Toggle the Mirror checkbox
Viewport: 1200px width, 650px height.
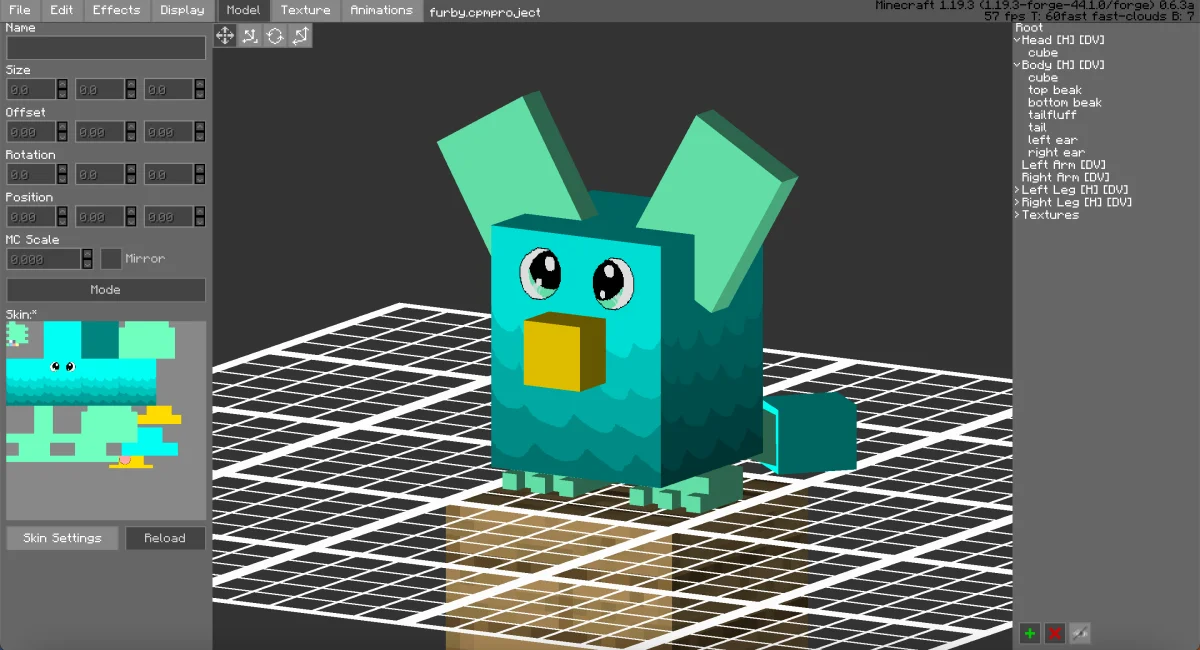point(111,259)
